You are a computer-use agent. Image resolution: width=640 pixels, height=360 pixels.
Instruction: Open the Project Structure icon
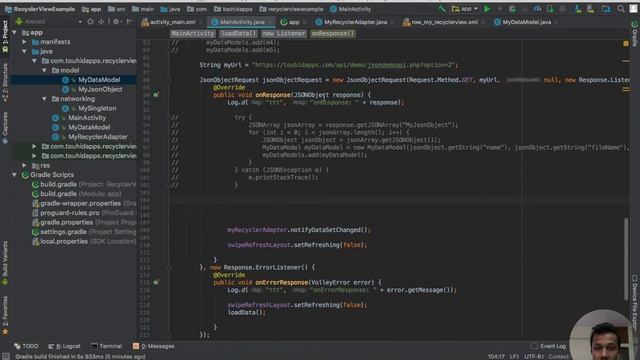[x=606, y=9]
